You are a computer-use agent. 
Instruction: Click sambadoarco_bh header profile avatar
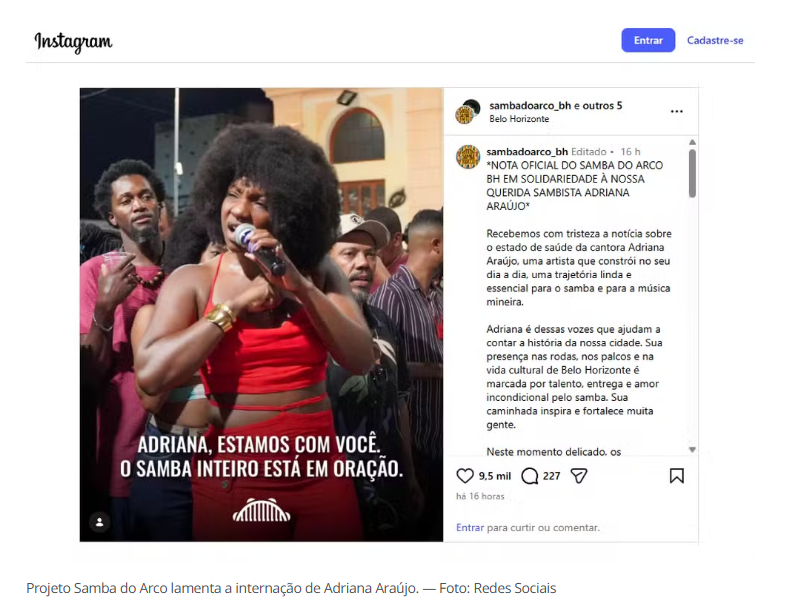click(467, 112)
